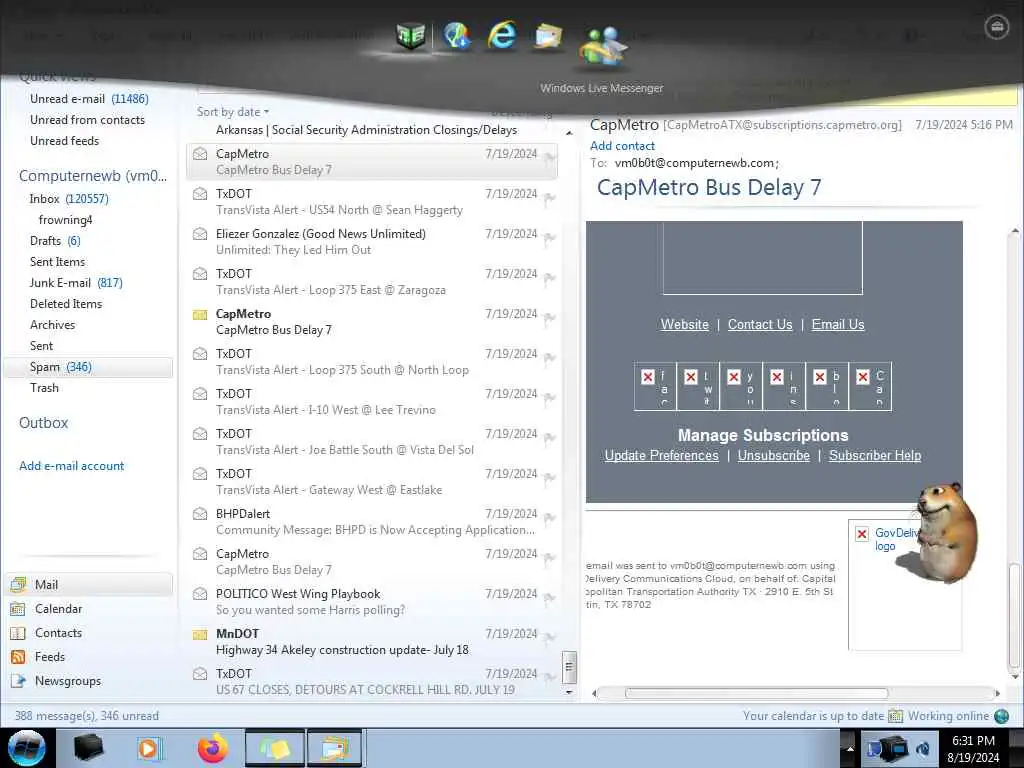Select the green cube icon in the switcher

(411, 35)
